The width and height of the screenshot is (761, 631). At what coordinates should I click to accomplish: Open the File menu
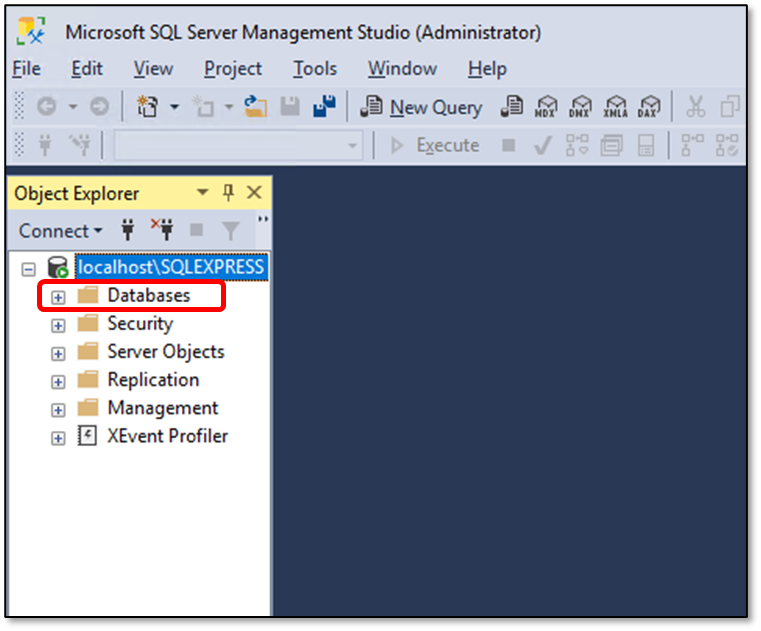[x=27, y=68]
